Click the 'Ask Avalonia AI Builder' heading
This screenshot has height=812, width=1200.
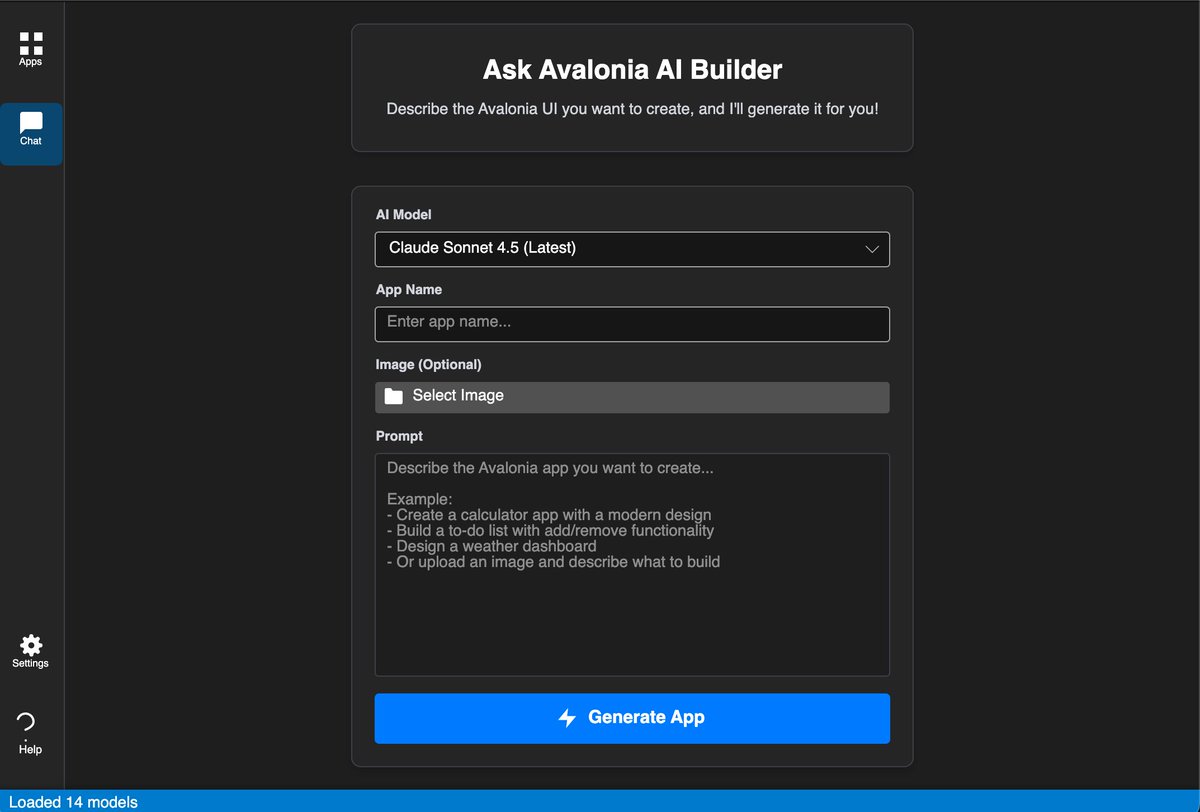pyautogui.click(x=632, y=70)
